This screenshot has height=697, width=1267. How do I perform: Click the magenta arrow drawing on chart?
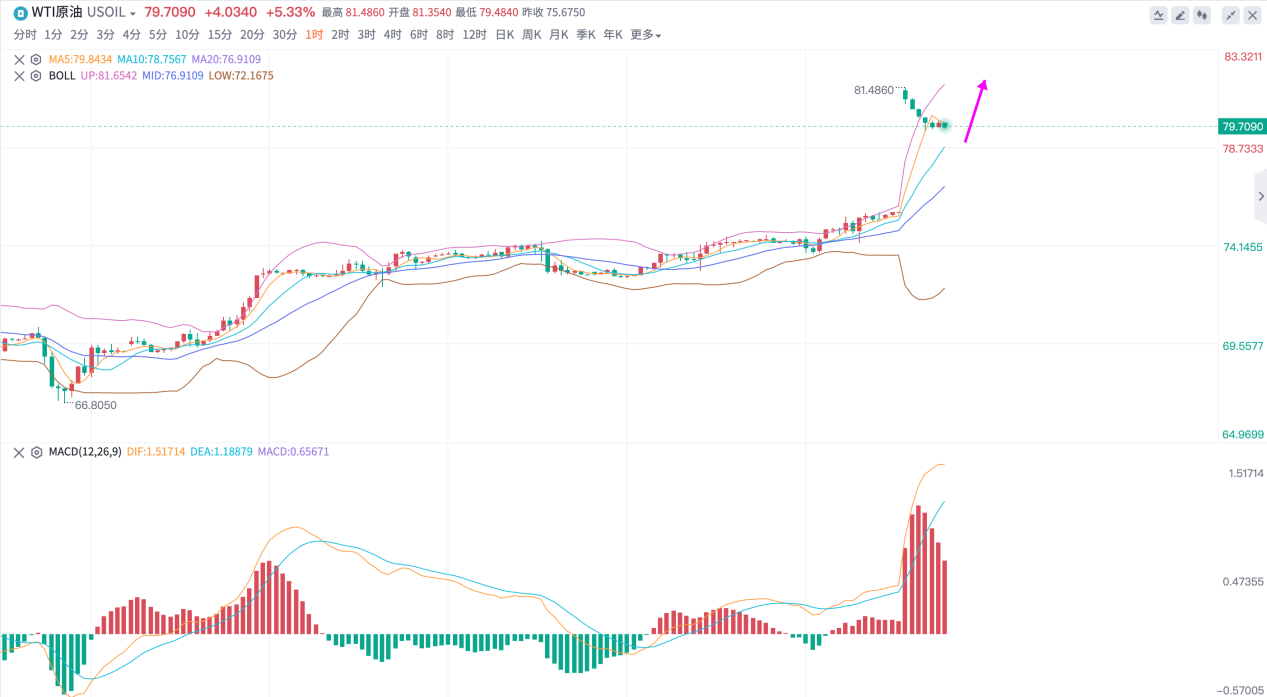click(976, 111)
